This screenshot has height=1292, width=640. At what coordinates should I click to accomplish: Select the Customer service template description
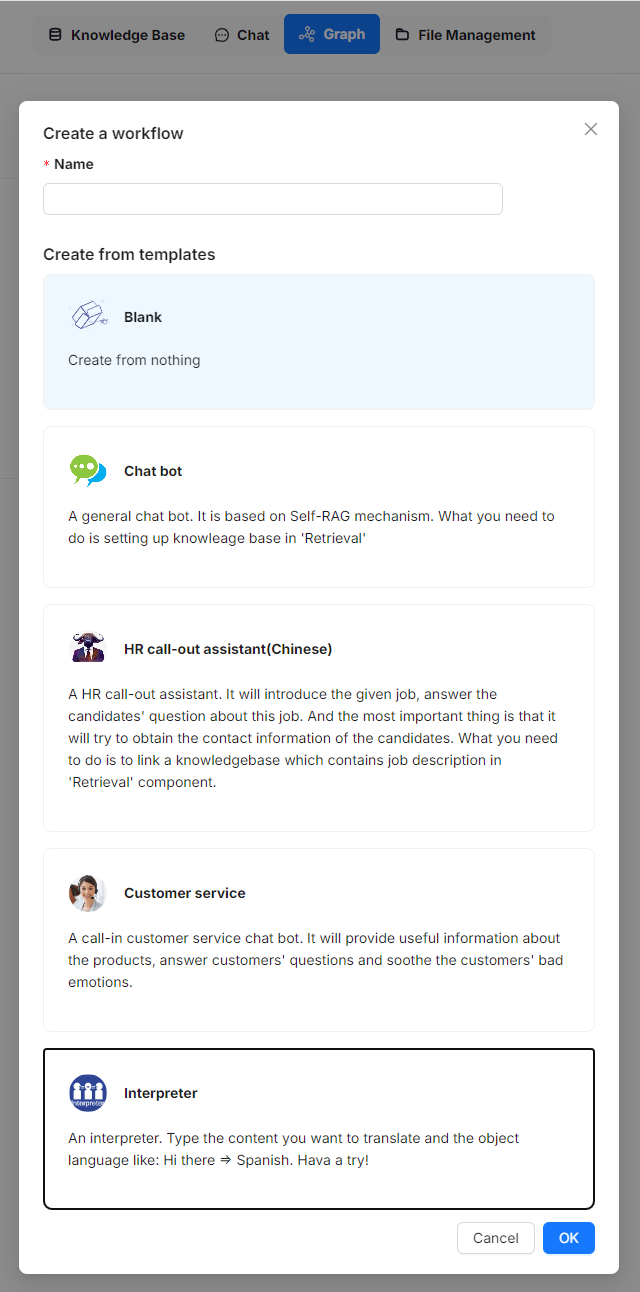(314, 960)
